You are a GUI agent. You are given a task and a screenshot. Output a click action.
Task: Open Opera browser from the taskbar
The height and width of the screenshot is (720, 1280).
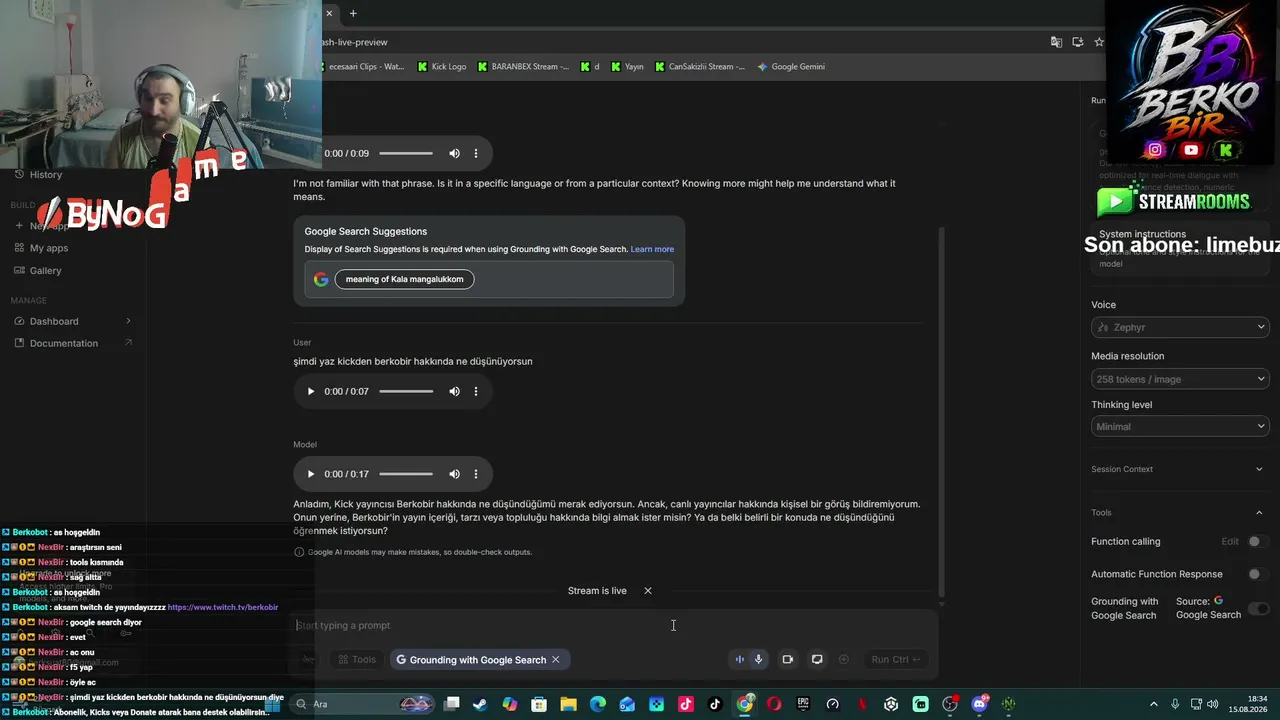[x=774, y=704]
